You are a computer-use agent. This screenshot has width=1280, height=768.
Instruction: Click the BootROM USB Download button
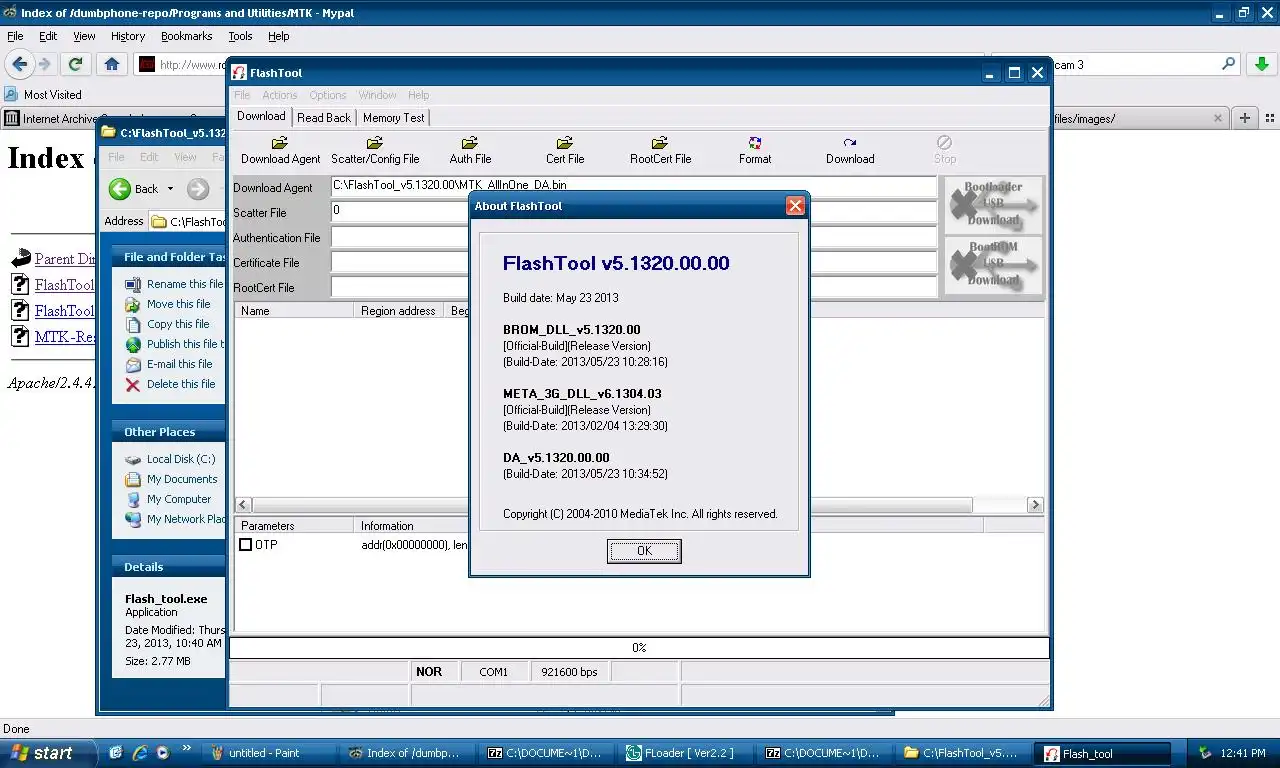click(x=993, y=265)
